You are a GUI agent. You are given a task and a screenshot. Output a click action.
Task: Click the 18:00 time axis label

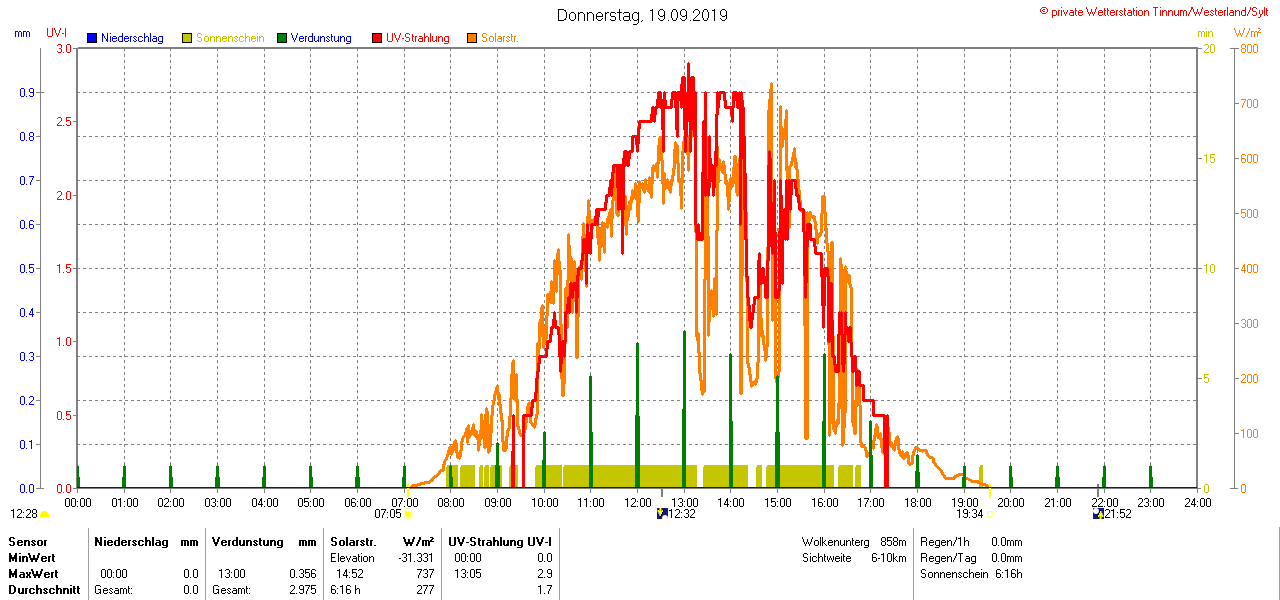tap(918, 502)
